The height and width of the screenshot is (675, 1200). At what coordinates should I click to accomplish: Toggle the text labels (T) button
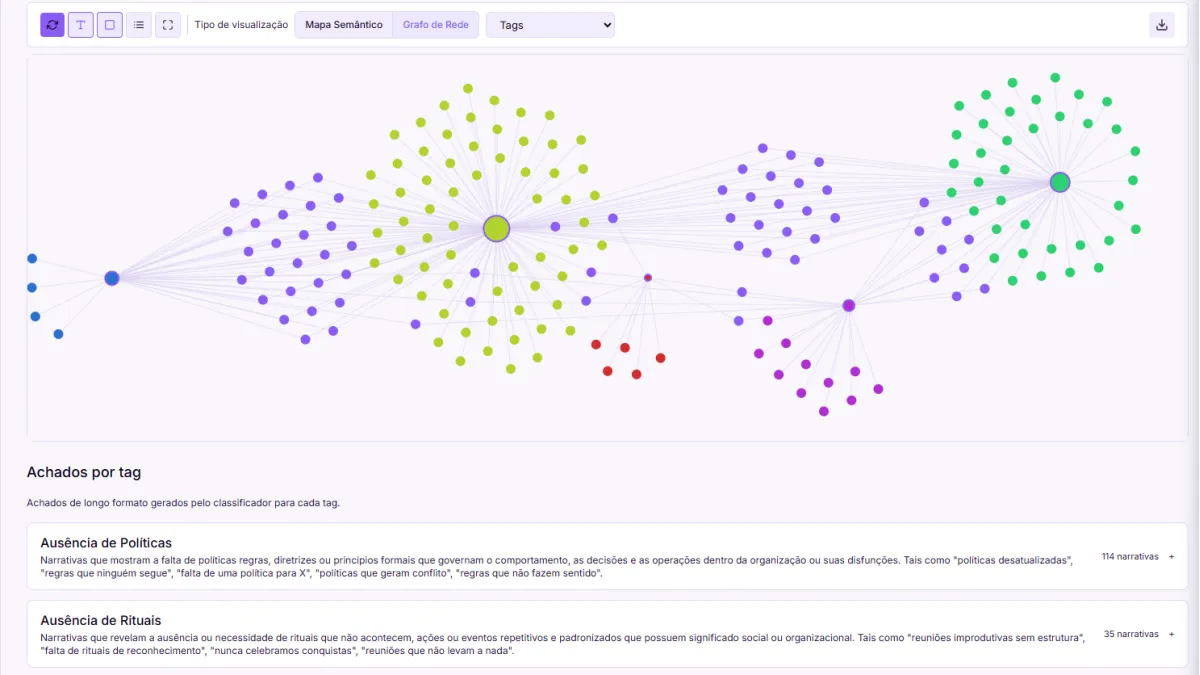tap(81, 25)
